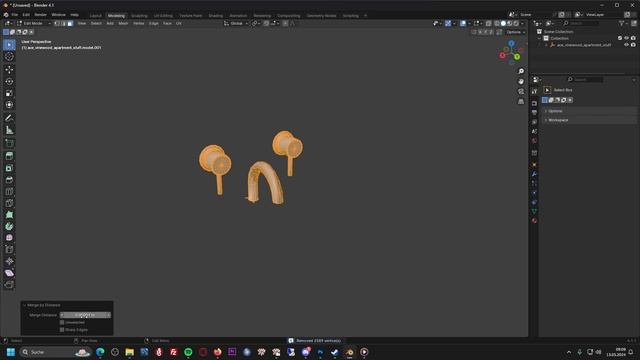Toggle the camera view icon in viewport
Viewport: 640px width, 360px height.
[x=521, y=91]
